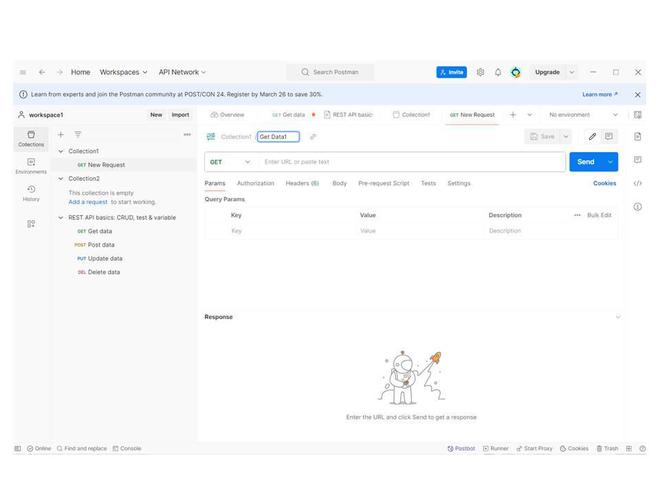Screen dimensions: 660x495
Task: Open the Send button dropdown arrow
Action: [610, 162]
